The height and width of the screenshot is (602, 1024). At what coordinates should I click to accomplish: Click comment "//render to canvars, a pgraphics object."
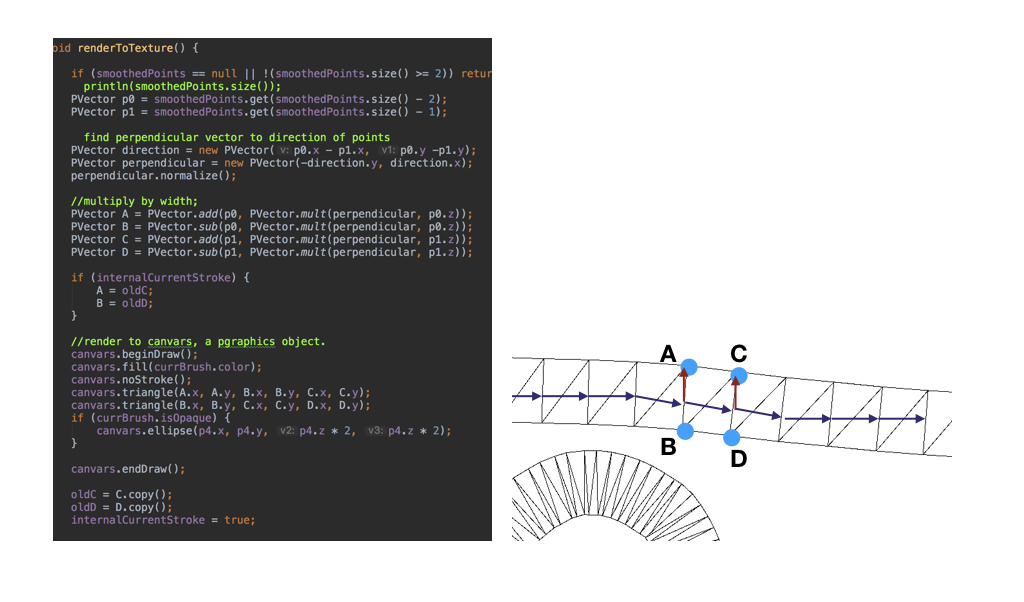pos(198,341)
